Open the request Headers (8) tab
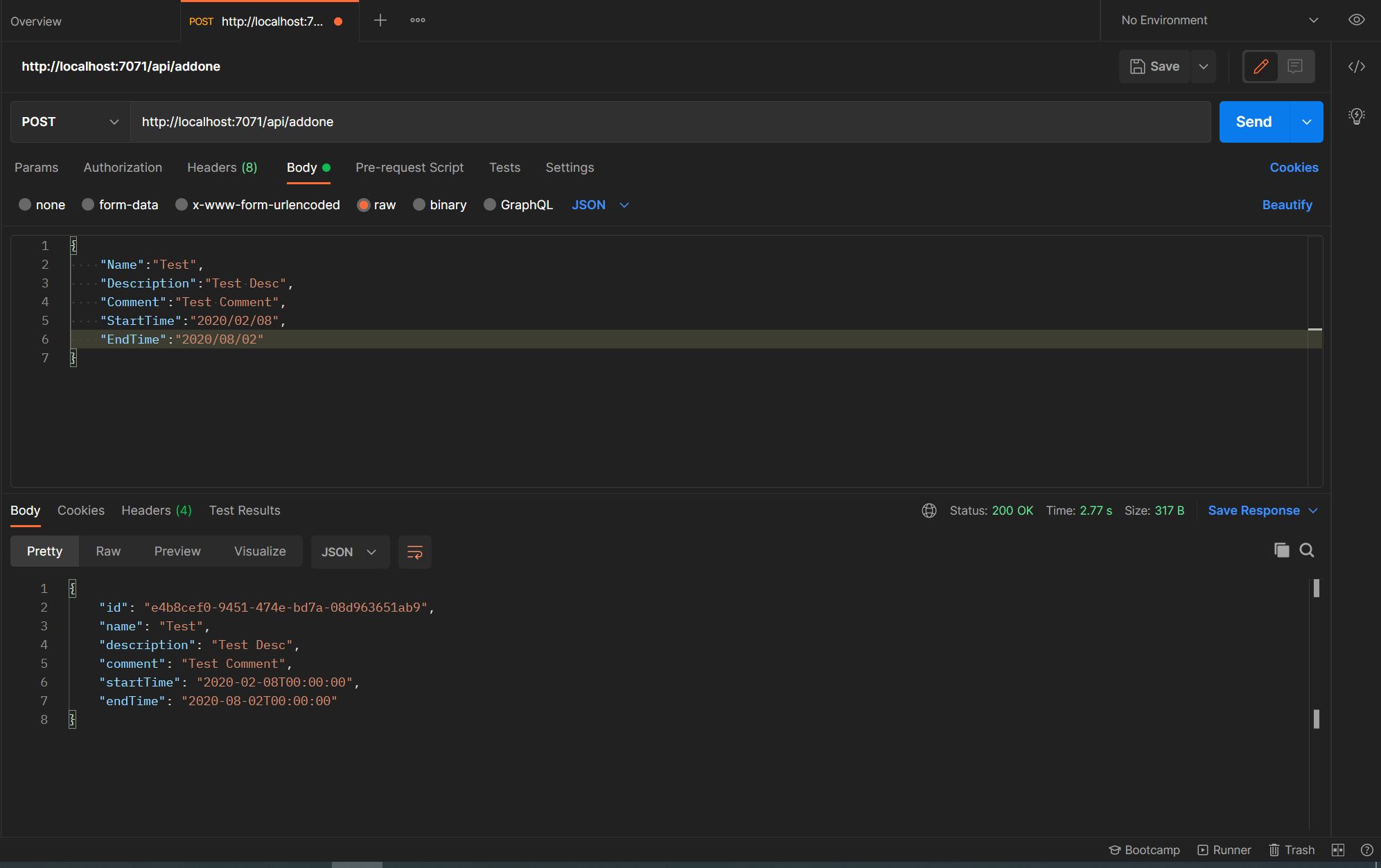This screenshot has height=868, width=1381. 222,168
